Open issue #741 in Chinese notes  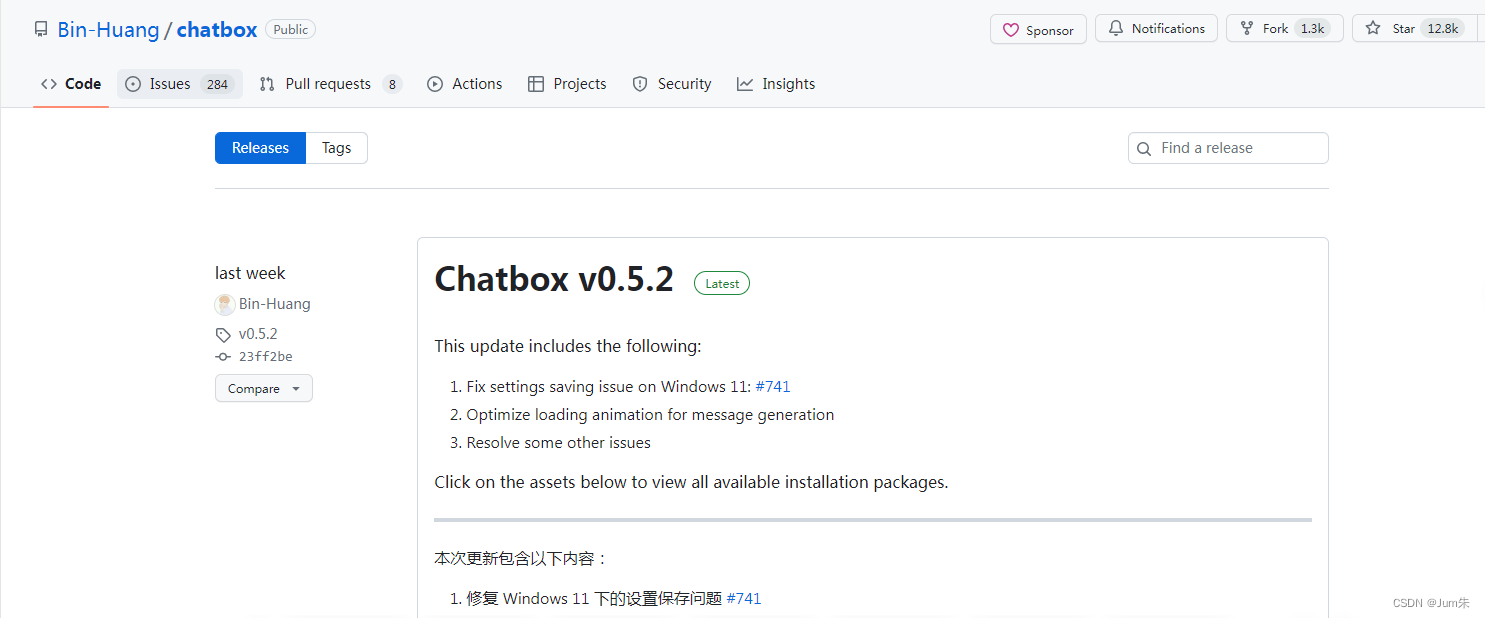[744, 598]
